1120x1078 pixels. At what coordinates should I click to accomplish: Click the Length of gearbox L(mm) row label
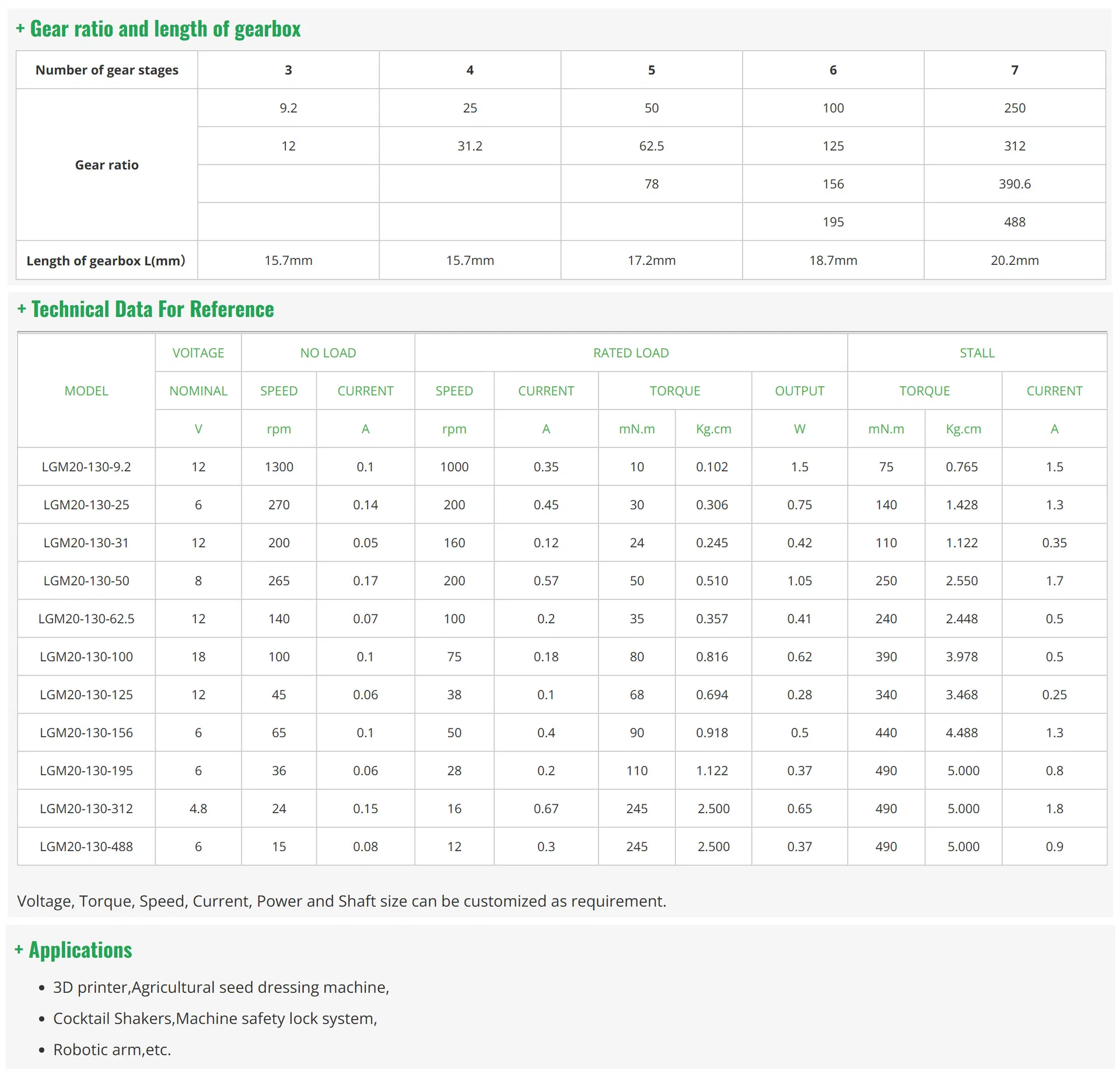click(107, 260)
